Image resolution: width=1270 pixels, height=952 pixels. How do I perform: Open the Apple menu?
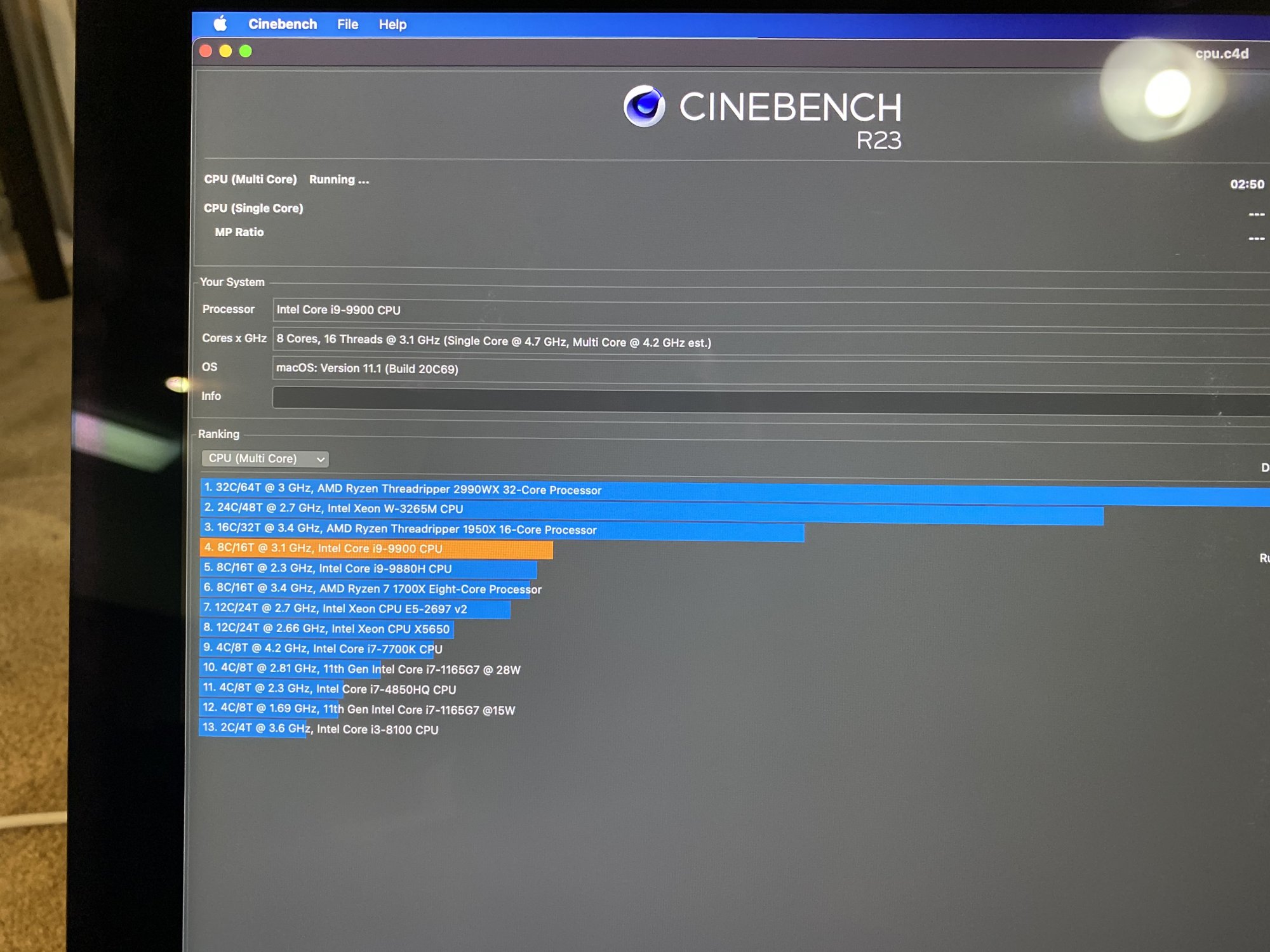[x=220, y=24]
